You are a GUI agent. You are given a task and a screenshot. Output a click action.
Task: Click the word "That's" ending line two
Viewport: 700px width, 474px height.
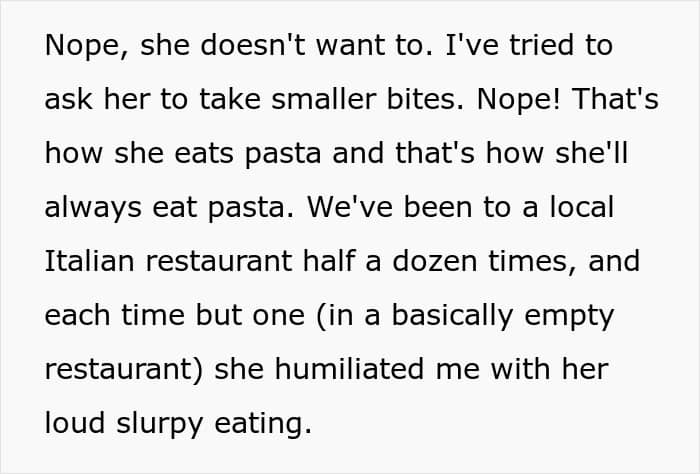coord(616,99)
